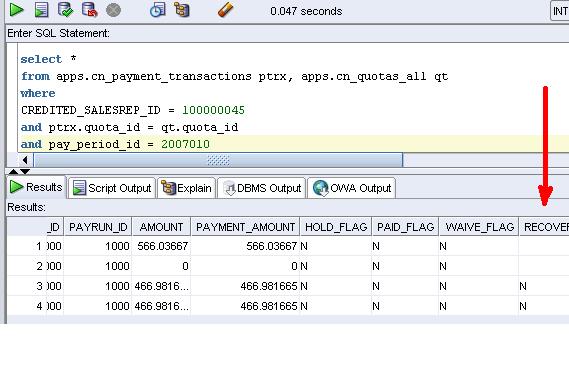Click row number 1 in the results grid
This screenshot has height=384, width=569.
(x=27, y=246)
